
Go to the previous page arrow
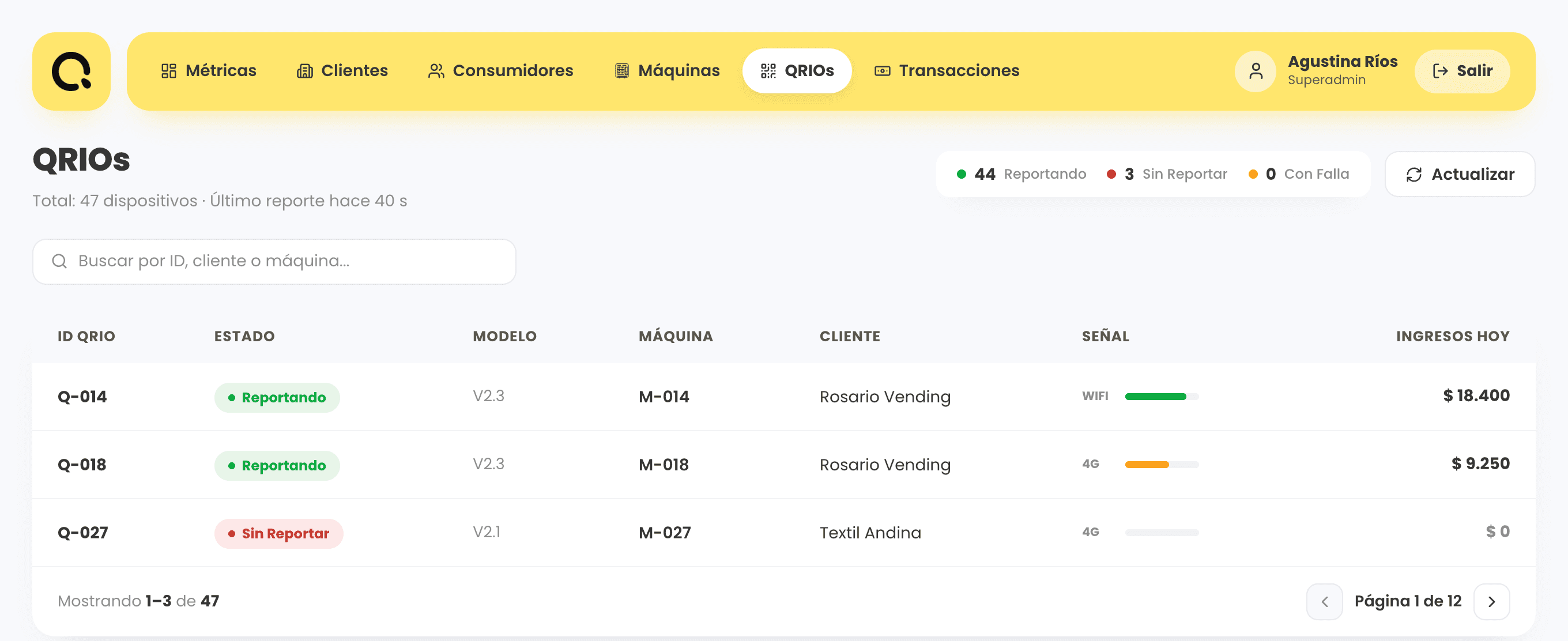point(1325,601)
